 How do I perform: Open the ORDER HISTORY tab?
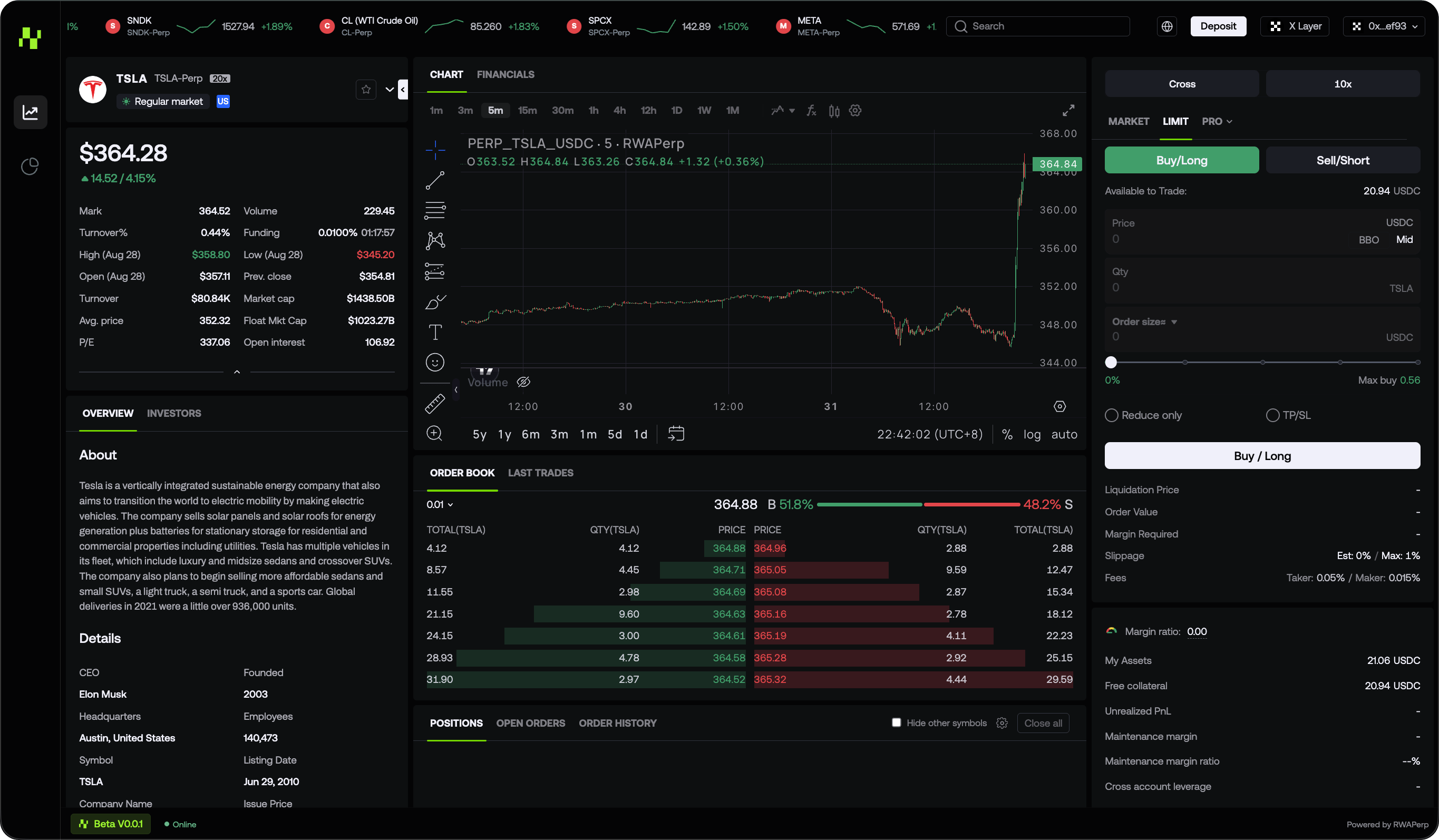617,724
